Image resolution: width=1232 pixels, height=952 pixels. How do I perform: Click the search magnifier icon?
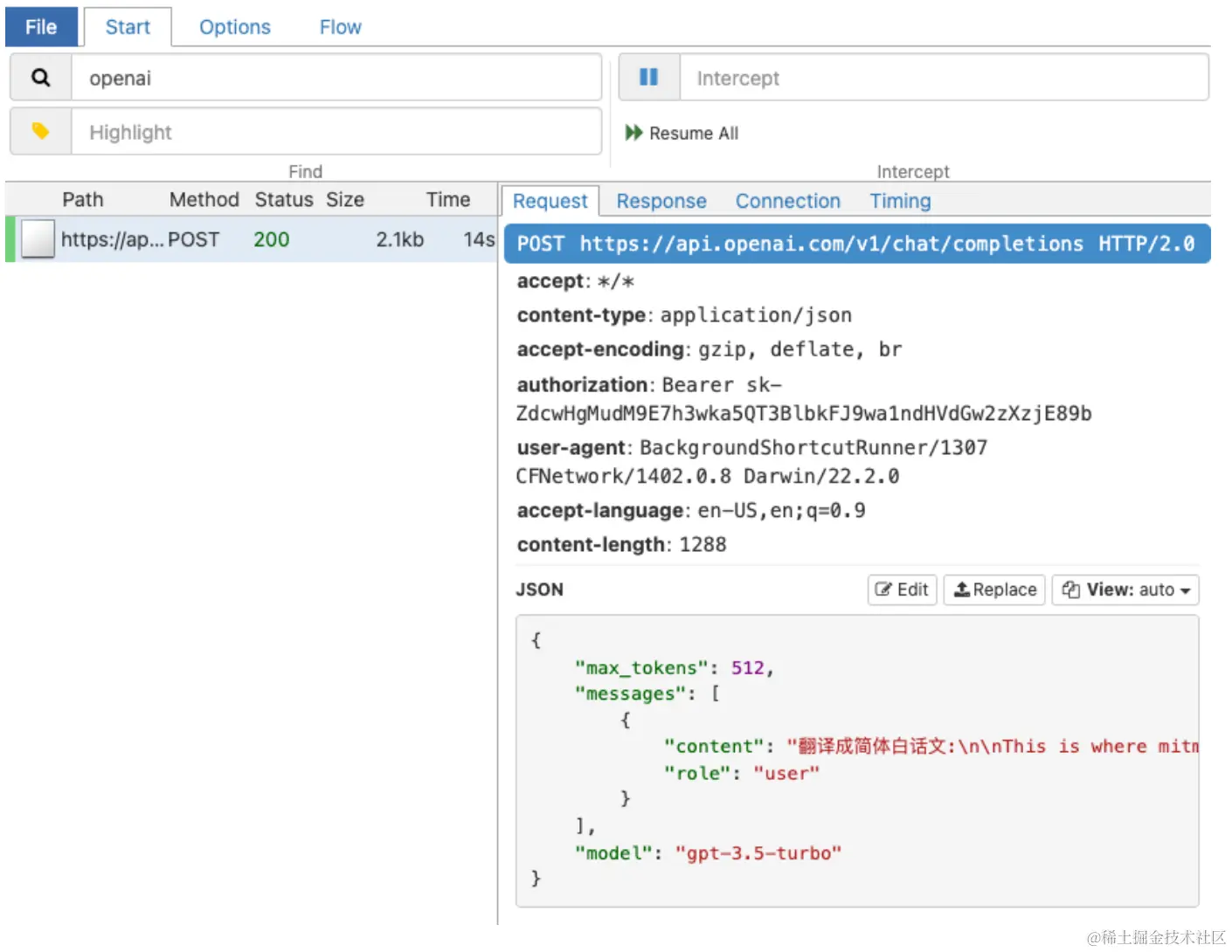pos(40,78)
